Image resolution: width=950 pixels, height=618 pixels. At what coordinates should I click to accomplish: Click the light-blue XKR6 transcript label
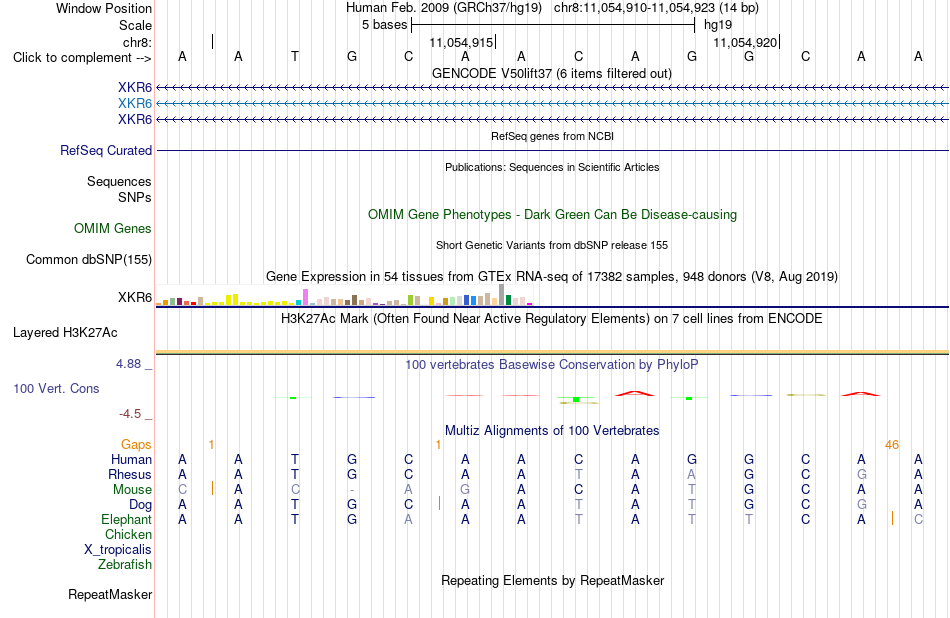(x=135, y=104)
